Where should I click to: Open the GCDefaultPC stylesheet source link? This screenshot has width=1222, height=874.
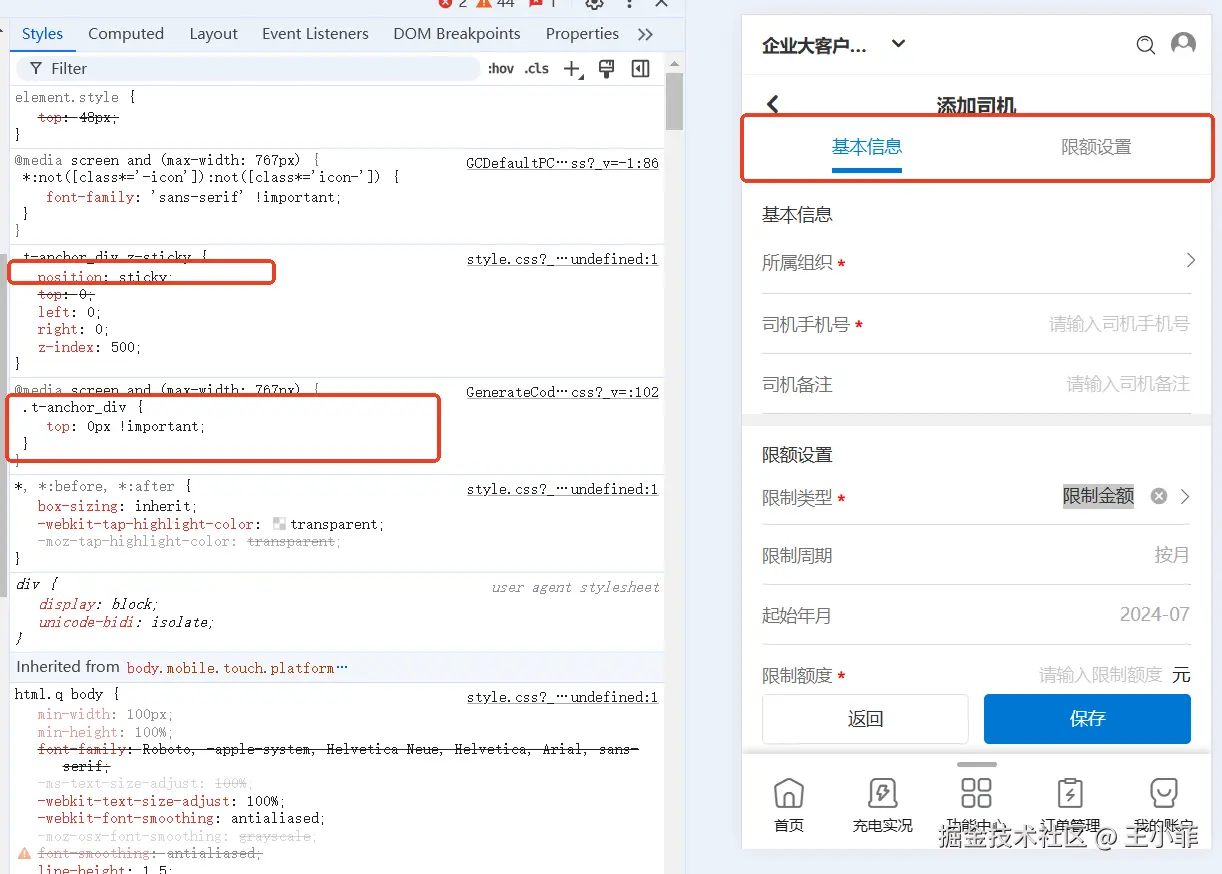[563, 162]
